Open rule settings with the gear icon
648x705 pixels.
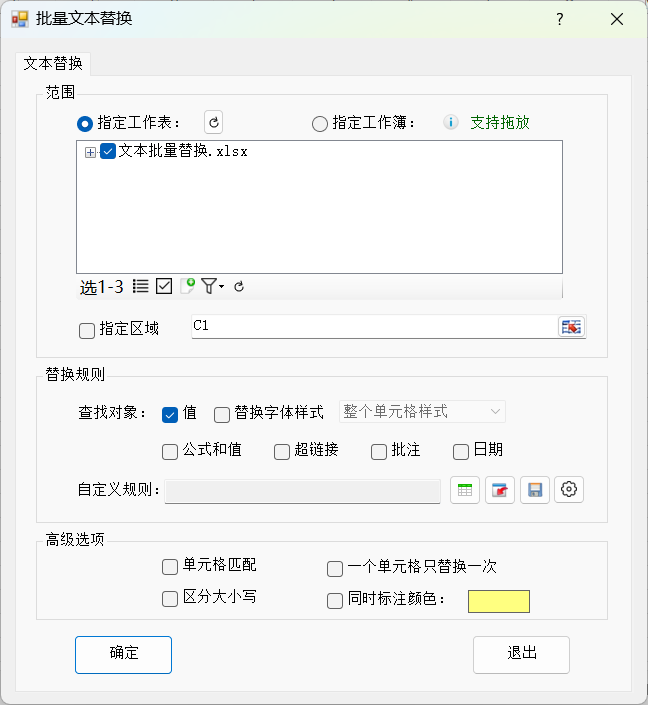(569, 490)
